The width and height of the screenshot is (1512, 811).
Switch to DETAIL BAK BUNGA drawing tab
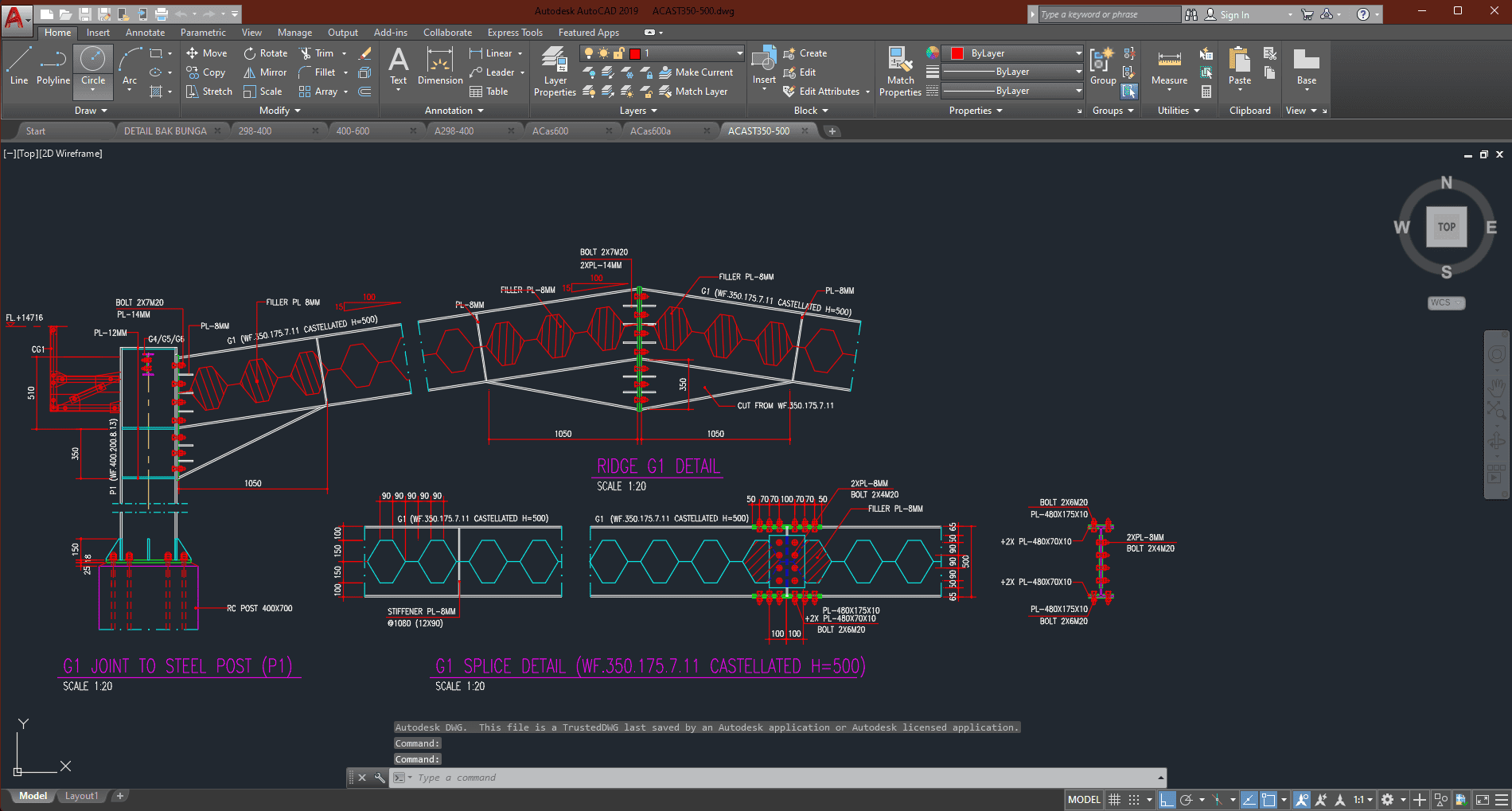(165, 131)
